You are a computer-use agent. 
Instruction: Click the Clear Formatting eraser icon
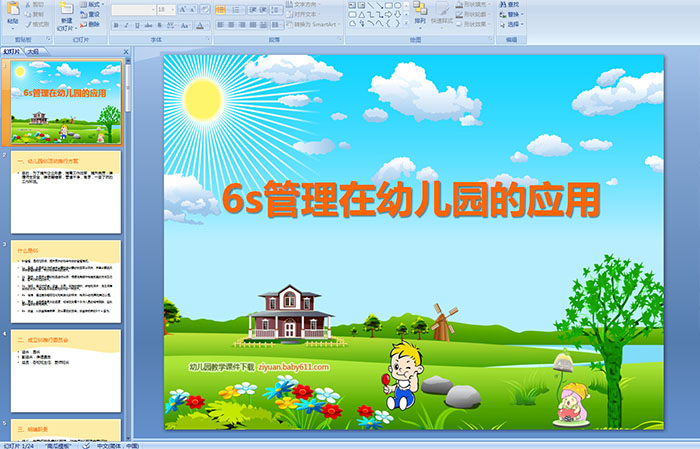point(205,9)
